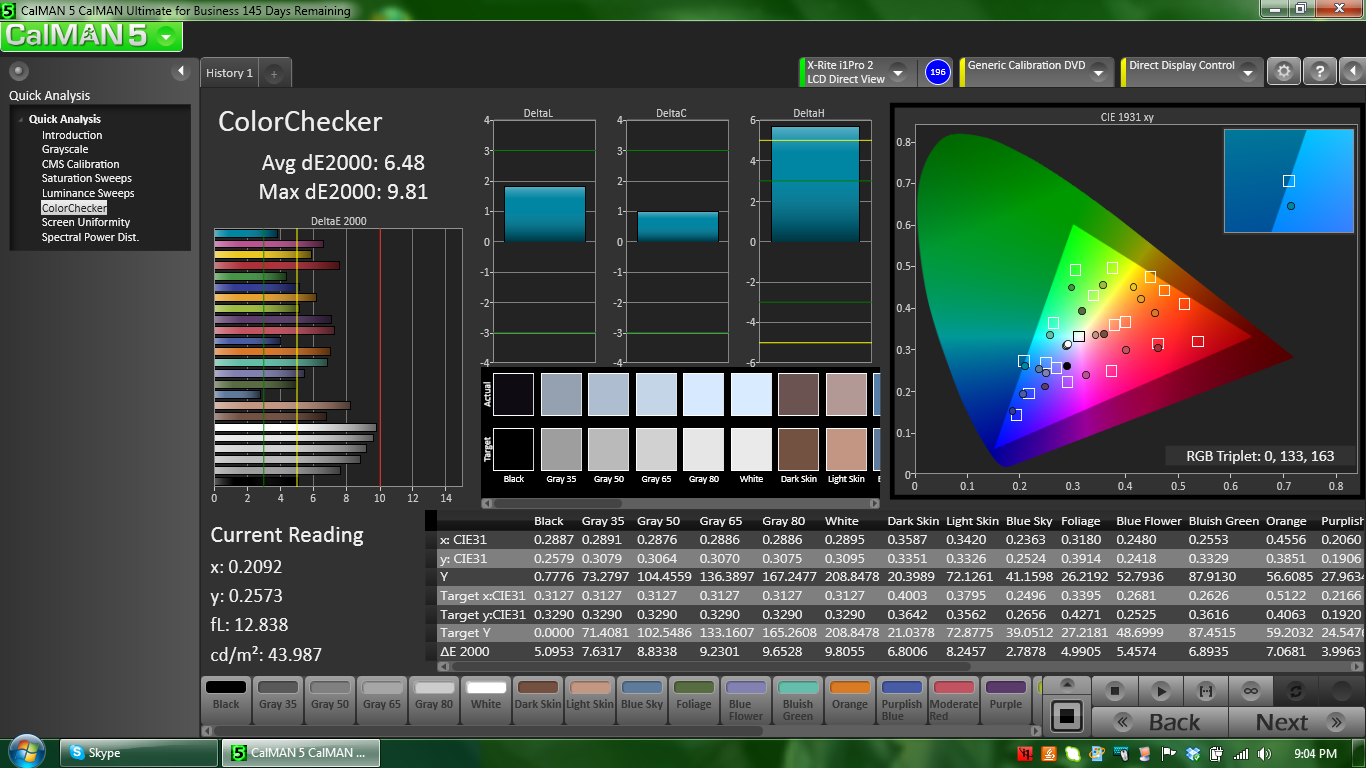This screenshot has width=1366, height=768.
Task: Collapse the left workflow panel arrow
Action: tap(181, 71)
